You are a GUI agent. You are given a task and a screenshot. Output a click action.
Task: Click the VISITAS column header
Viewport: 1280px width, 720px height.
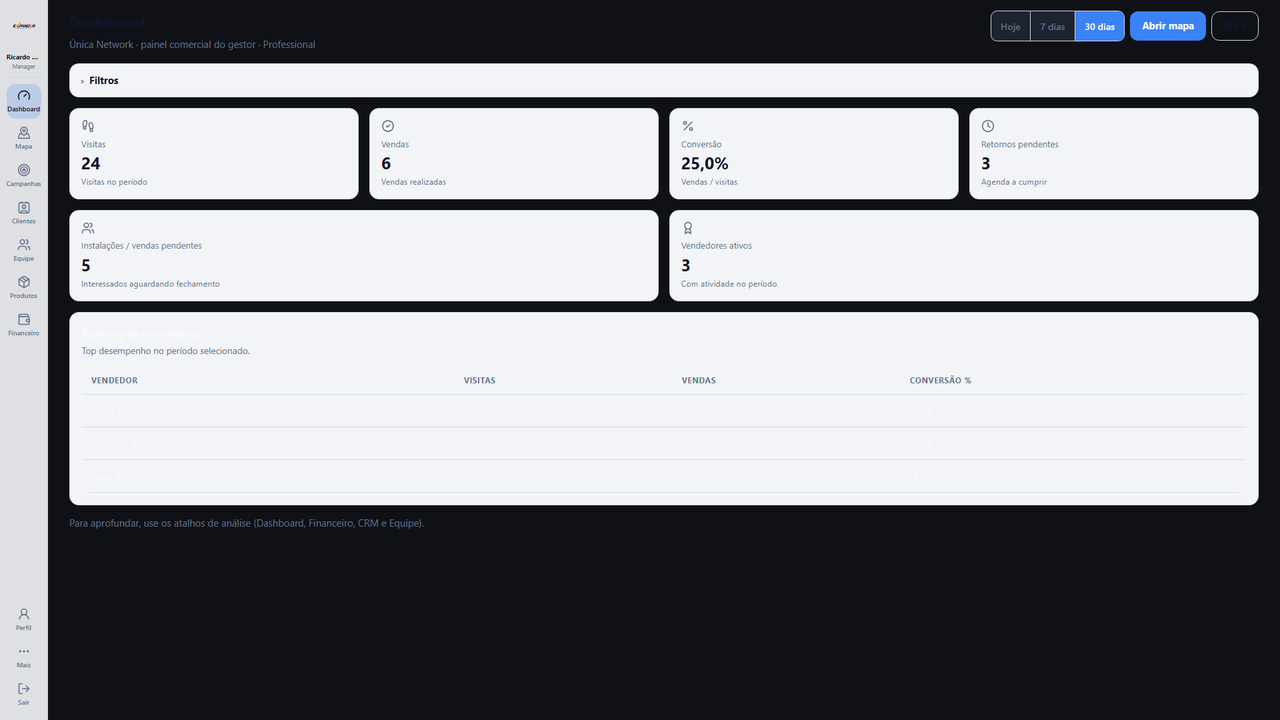tap(480, 381)
